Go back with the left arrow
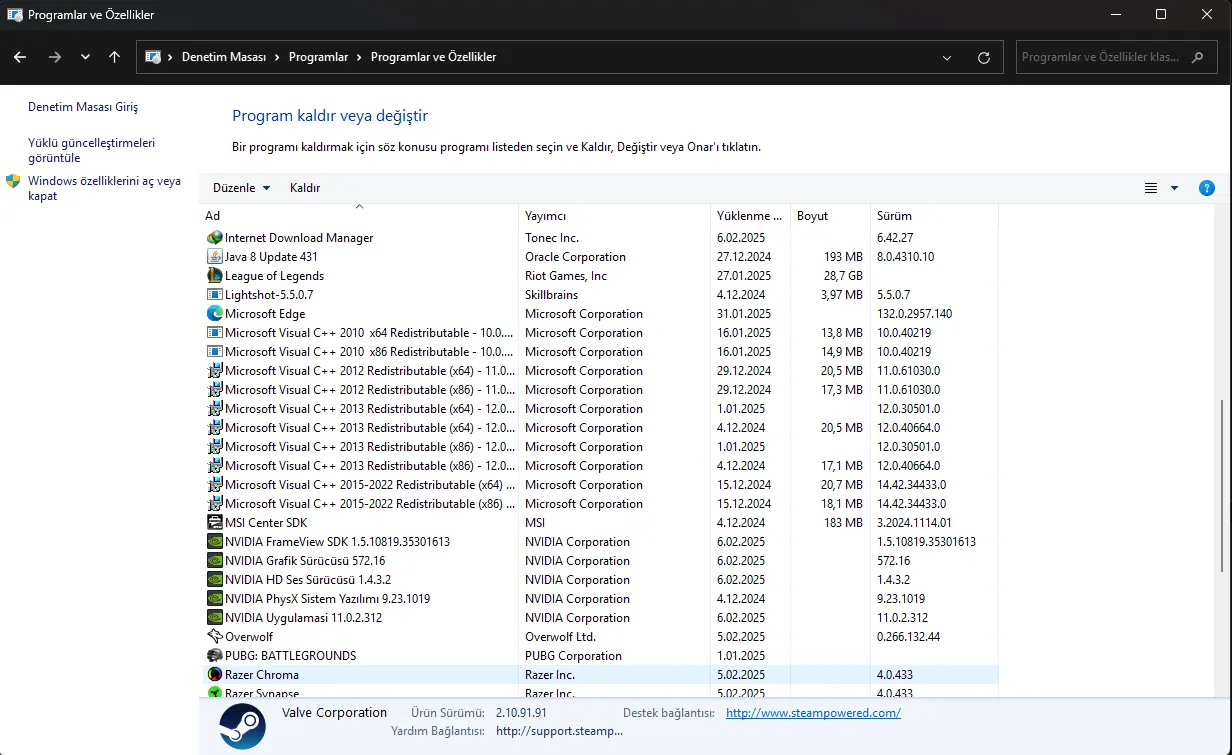 (20, 57)
